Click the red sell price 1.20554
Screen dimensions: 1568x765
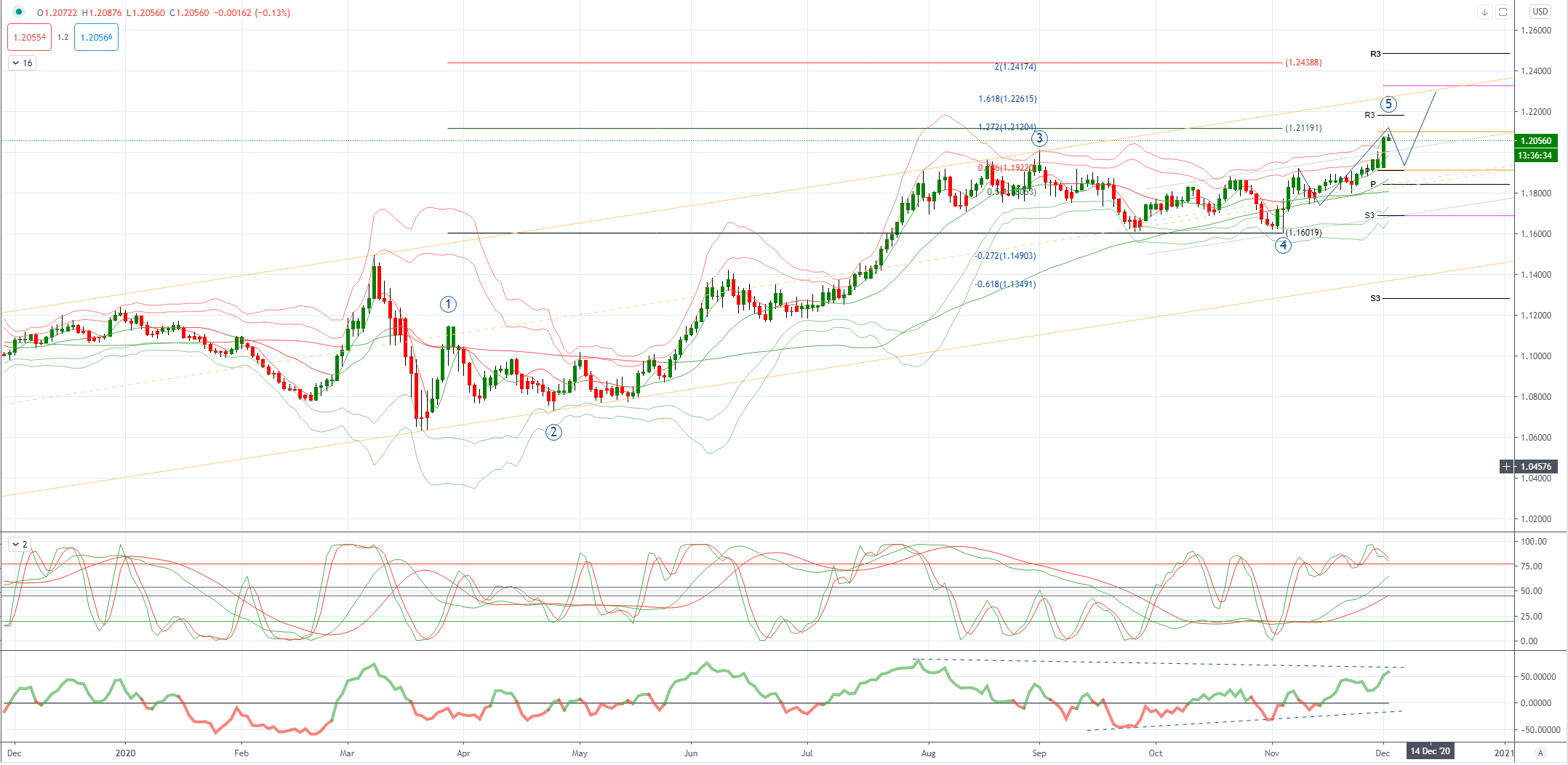(30, 37)
